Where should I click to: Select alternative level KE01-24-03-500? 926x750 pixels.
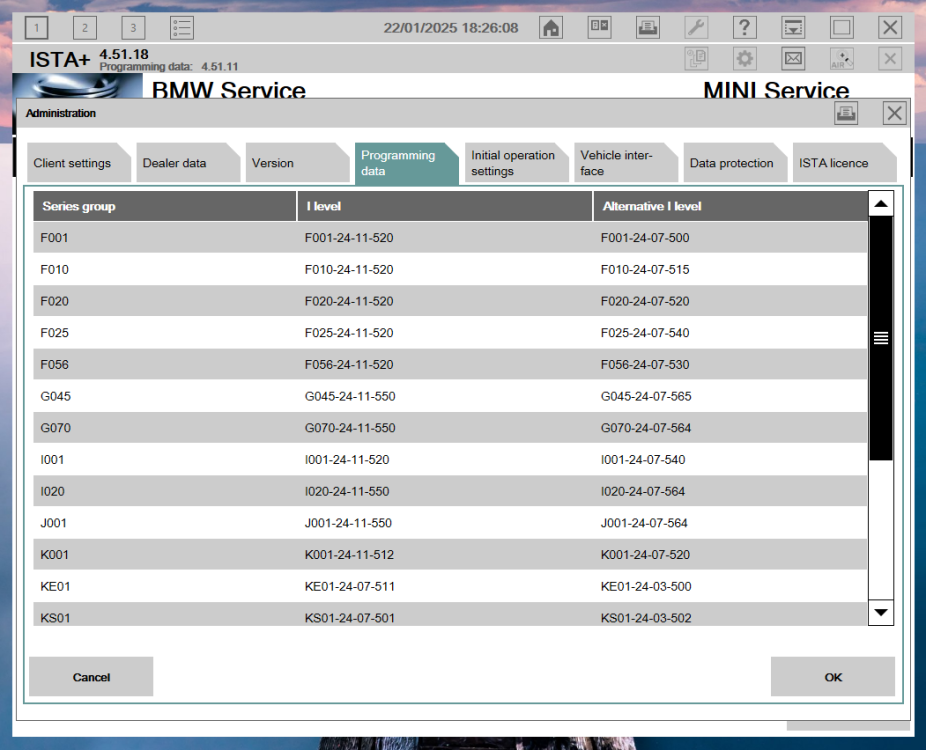tap(646, 586)
